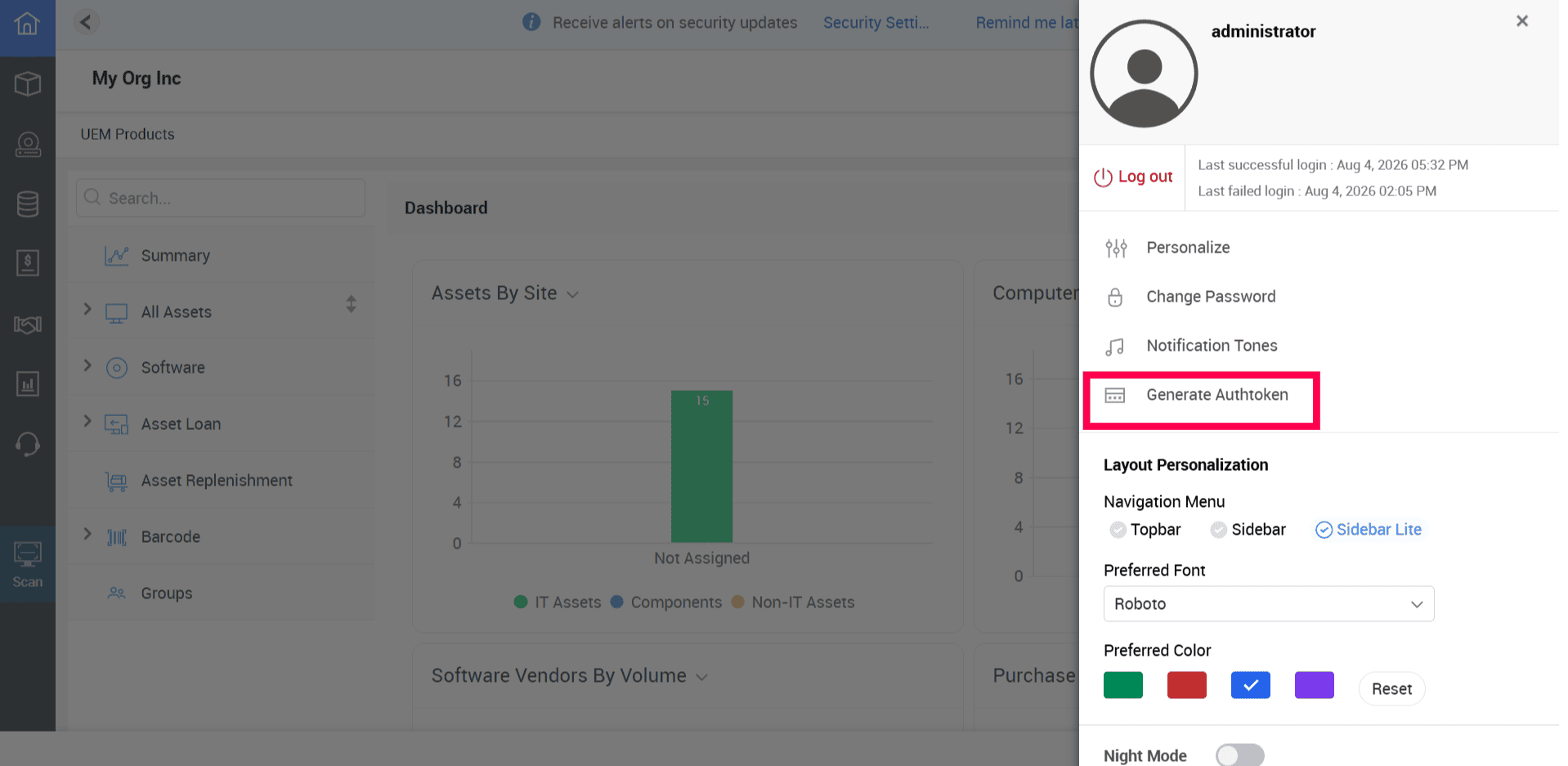The height and width of the screenshot is (766, 1568).
Task: Click the Asset Replenishment cart icon
Action: [x=117, y=482]
